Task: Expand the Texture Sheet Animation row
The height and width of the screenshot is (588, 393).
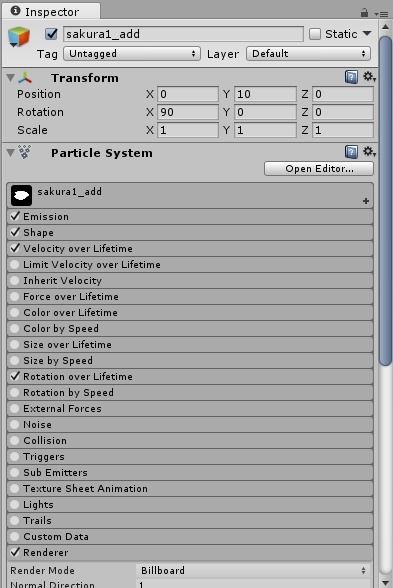Action: click(190, 489)
